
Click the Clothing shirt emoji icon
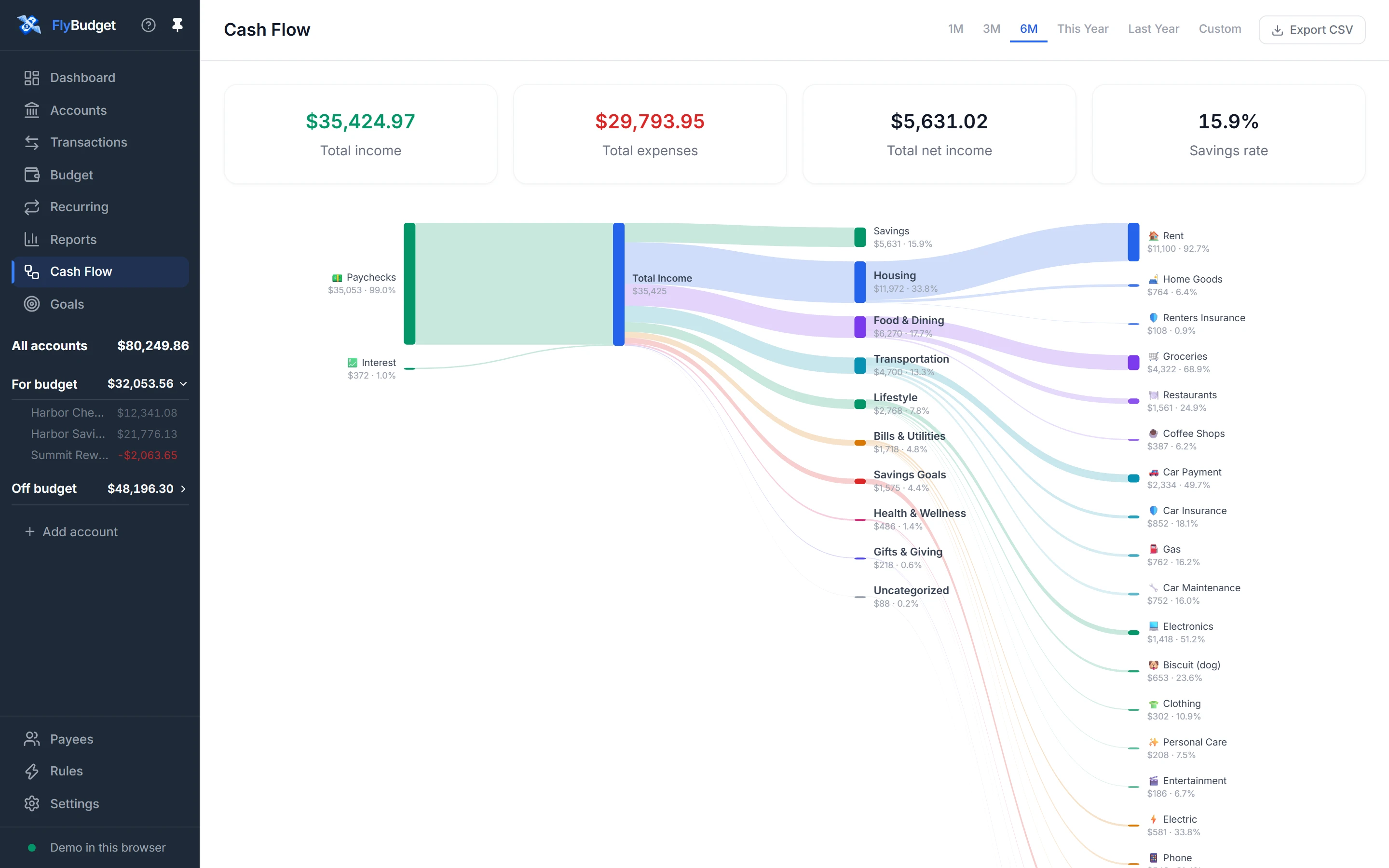(1153, 704)
